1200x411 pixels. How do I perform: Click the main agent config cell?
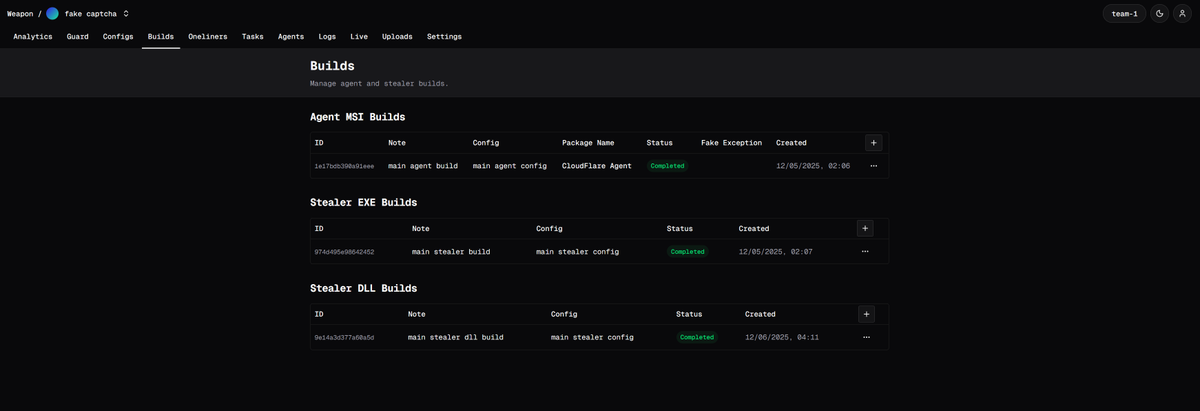pos(510,166)
